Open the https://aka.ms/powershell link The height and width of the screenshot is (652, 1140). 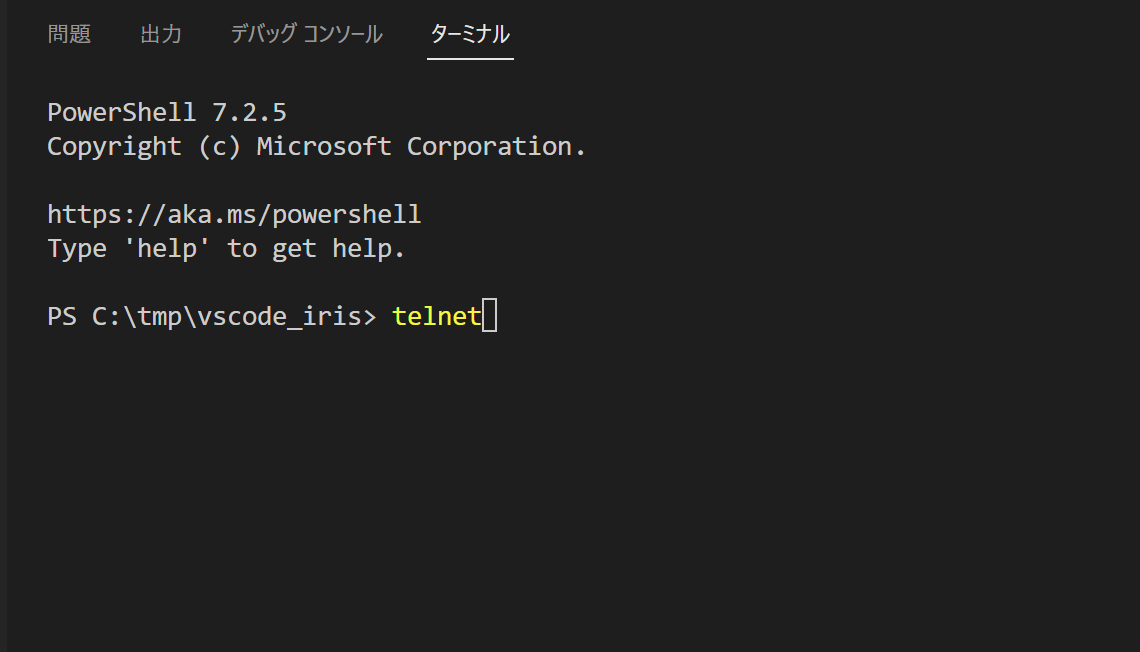pyautogui.click(x=234, y=214)
